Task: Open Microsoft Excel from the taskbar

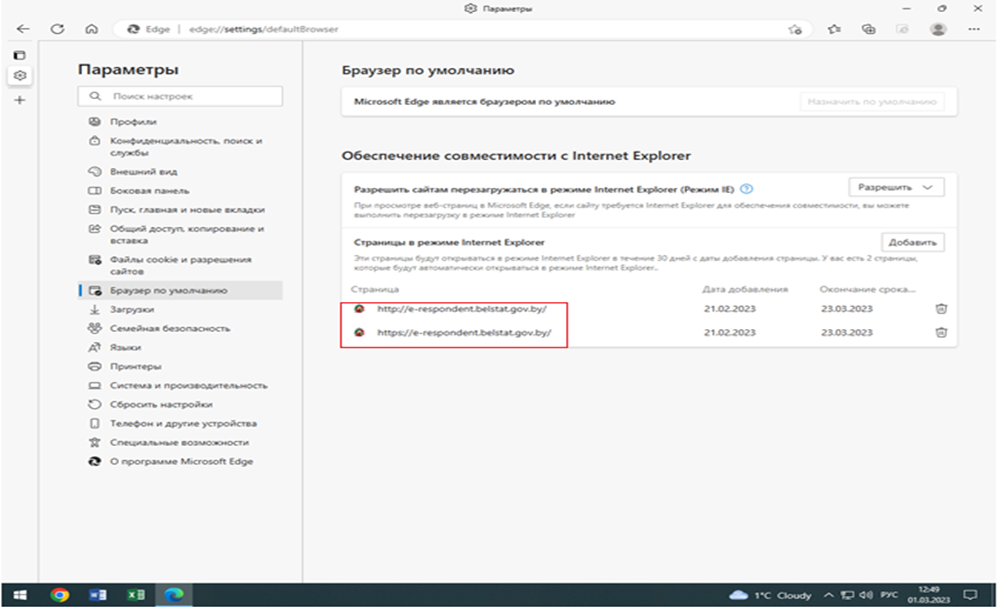Action: tap(136, 595)
